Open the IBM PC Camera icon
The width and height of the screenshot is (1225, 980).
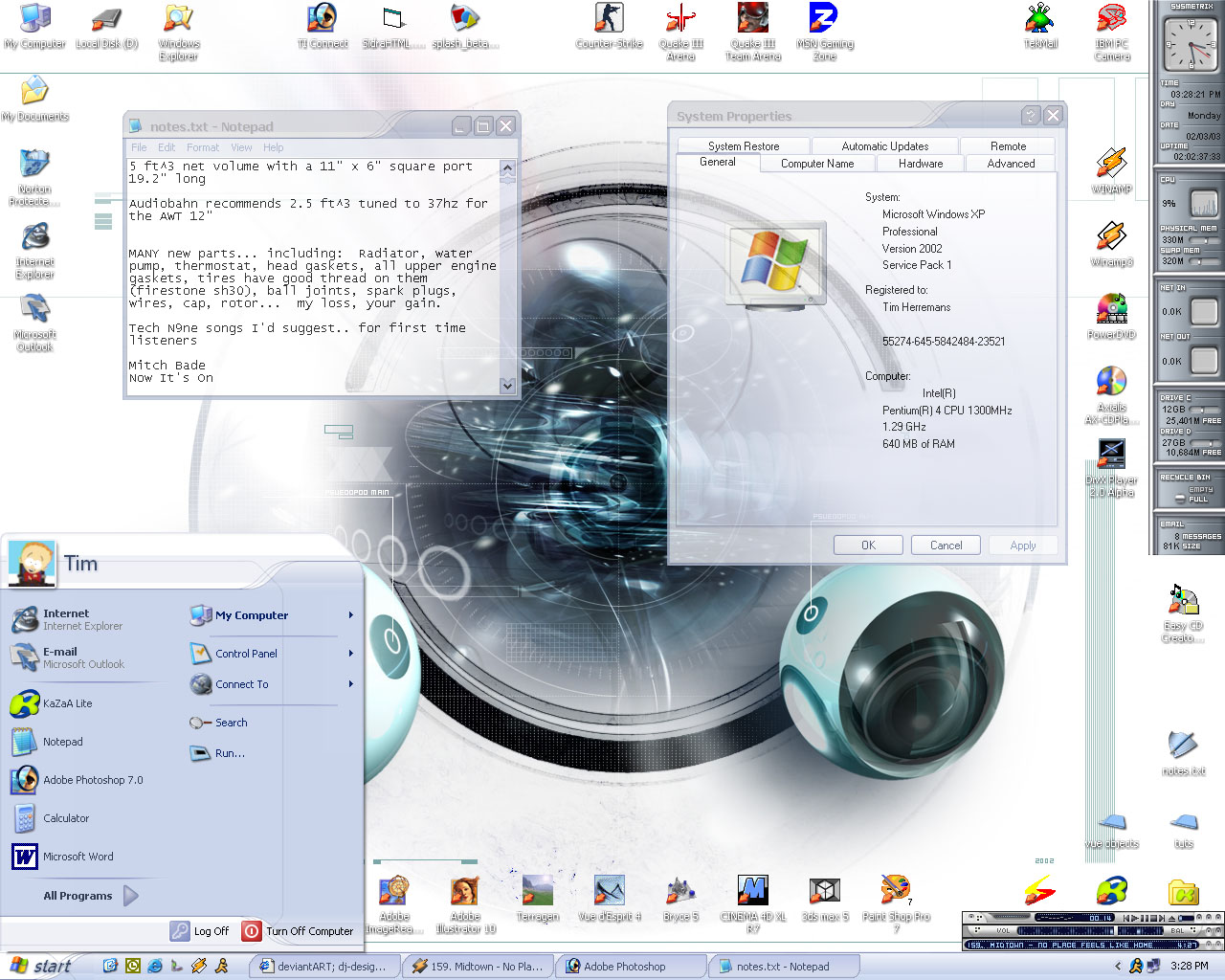coord(1112,33)
